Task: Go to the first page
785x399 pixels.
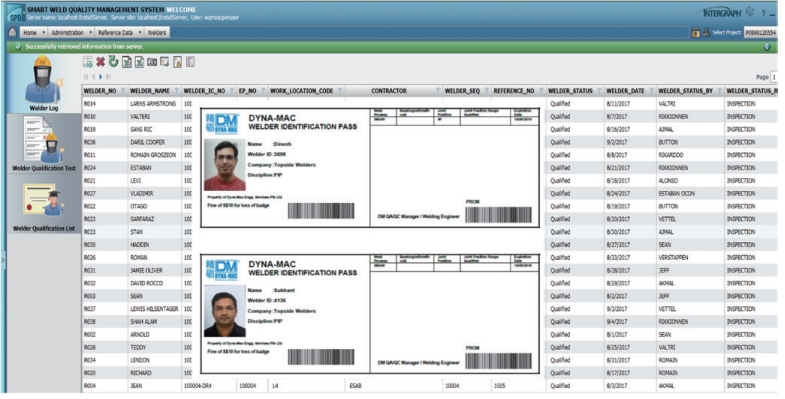Action: coord(86,77)
